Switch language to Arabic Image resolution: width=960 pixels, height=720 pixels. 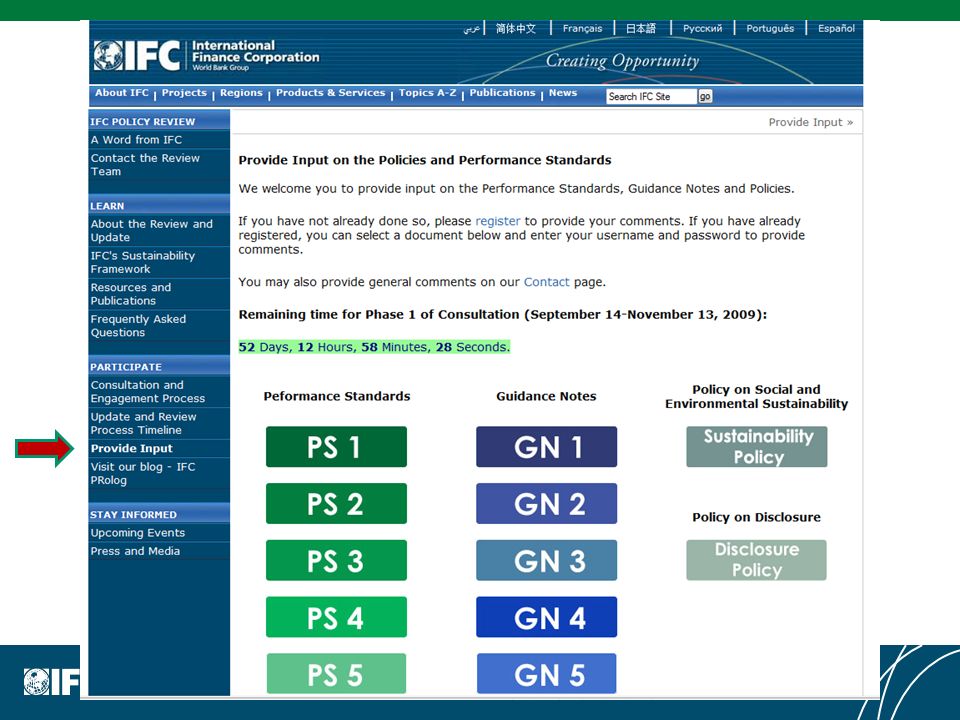[471, 28]
